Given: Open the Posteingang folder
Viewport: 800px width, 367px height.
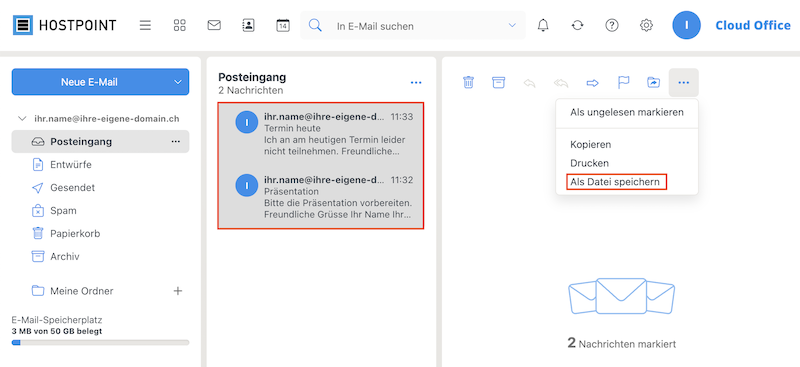Looking at the screenshot, I should 101,141.
